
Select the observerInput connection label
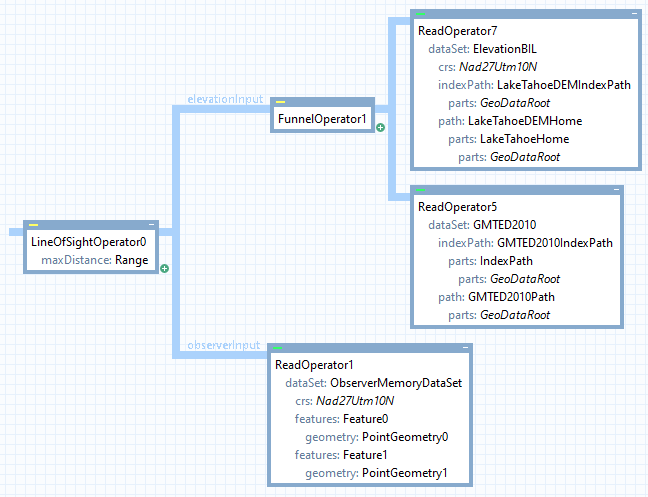[223, 345]
